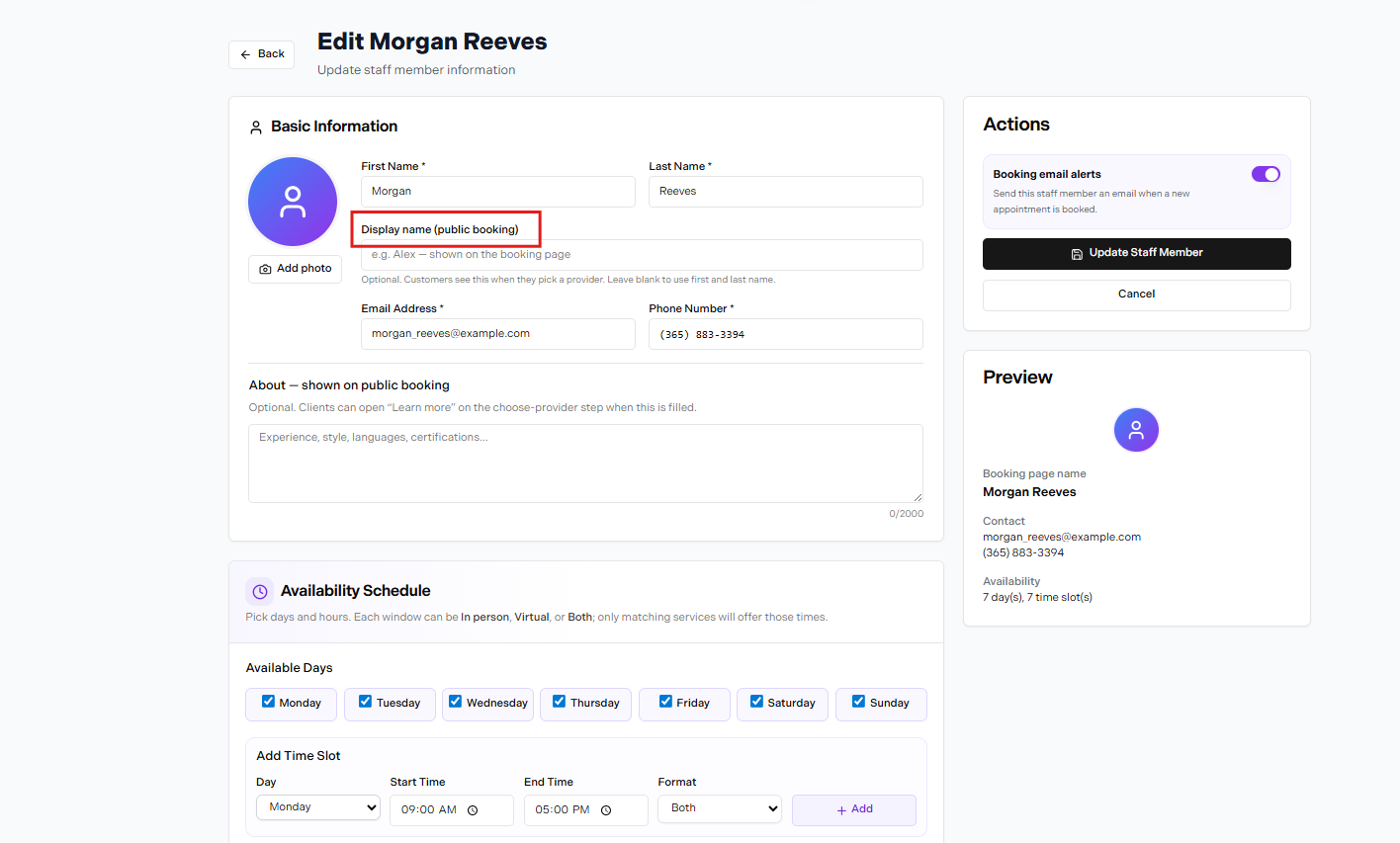Click the Add photo button
Viewport: 1400px width, 843px height.
coord(295,269)
